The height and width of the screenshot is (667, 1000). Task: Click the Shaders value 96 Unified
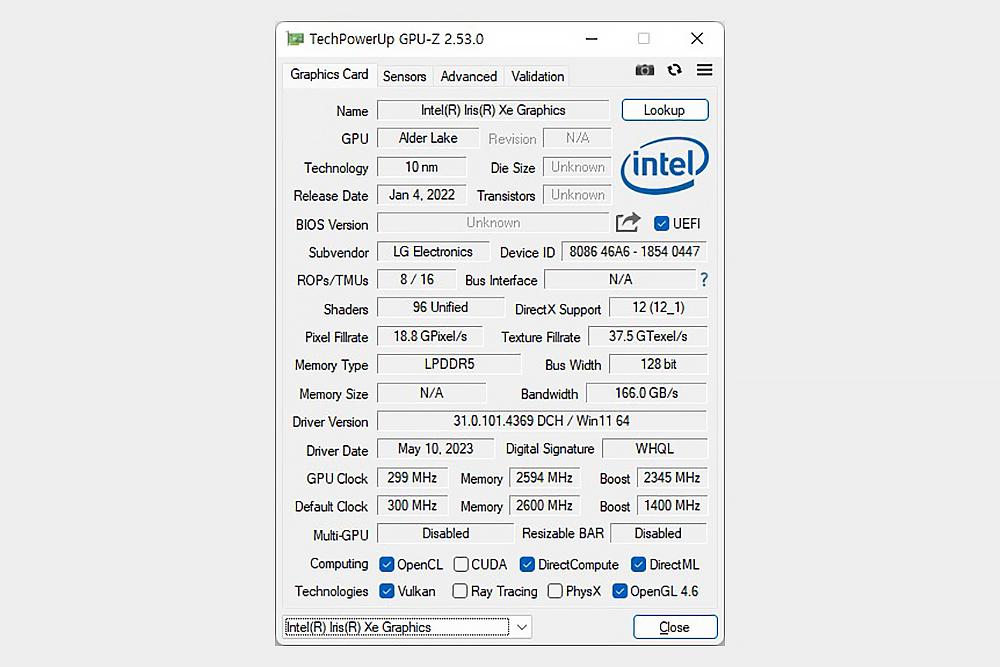click(x=440, y=307)
